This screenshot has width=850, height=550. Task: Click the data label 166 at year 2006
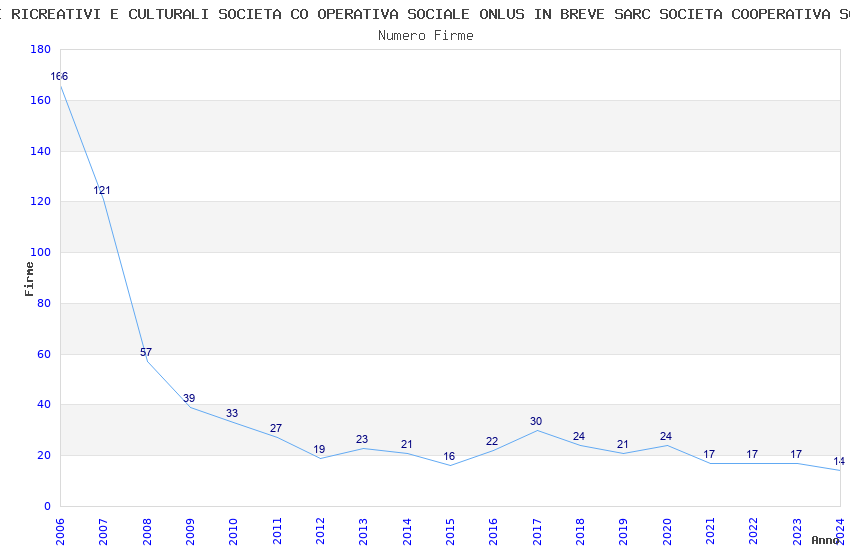[x=59, y=76]
